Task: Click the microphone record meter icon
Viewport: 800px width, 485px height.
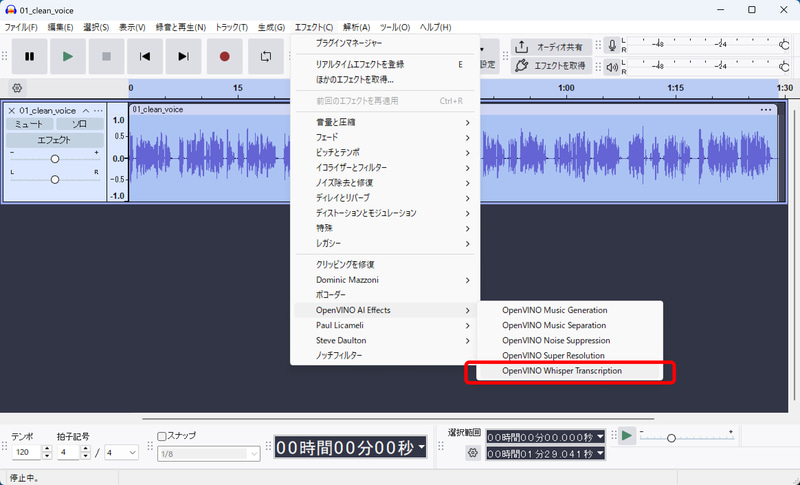Action: point(612,46)
